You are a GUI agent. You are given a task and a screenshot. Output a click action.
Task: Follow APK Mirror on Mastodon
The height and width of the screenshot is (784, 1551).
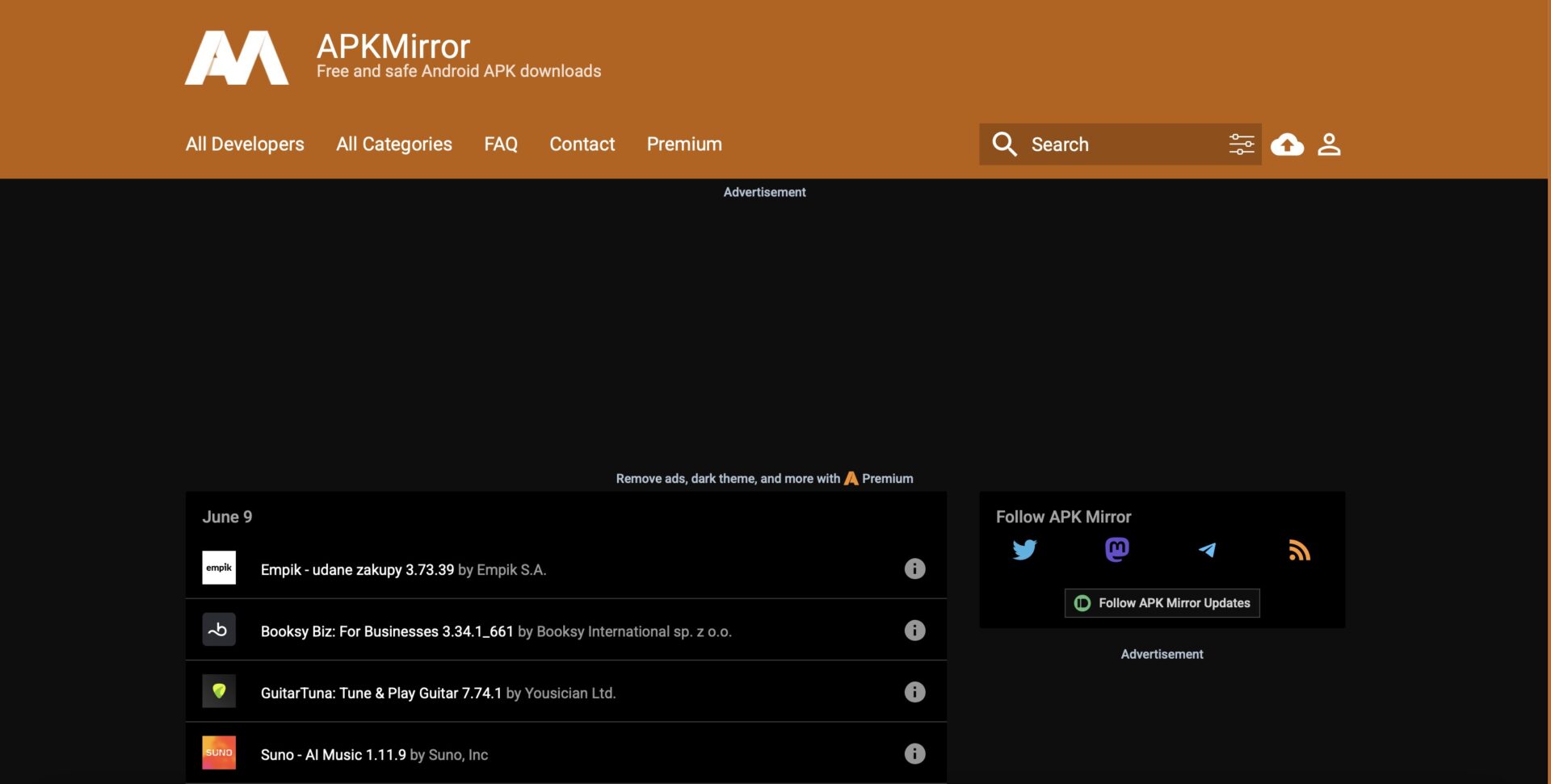click(1116, 550)
